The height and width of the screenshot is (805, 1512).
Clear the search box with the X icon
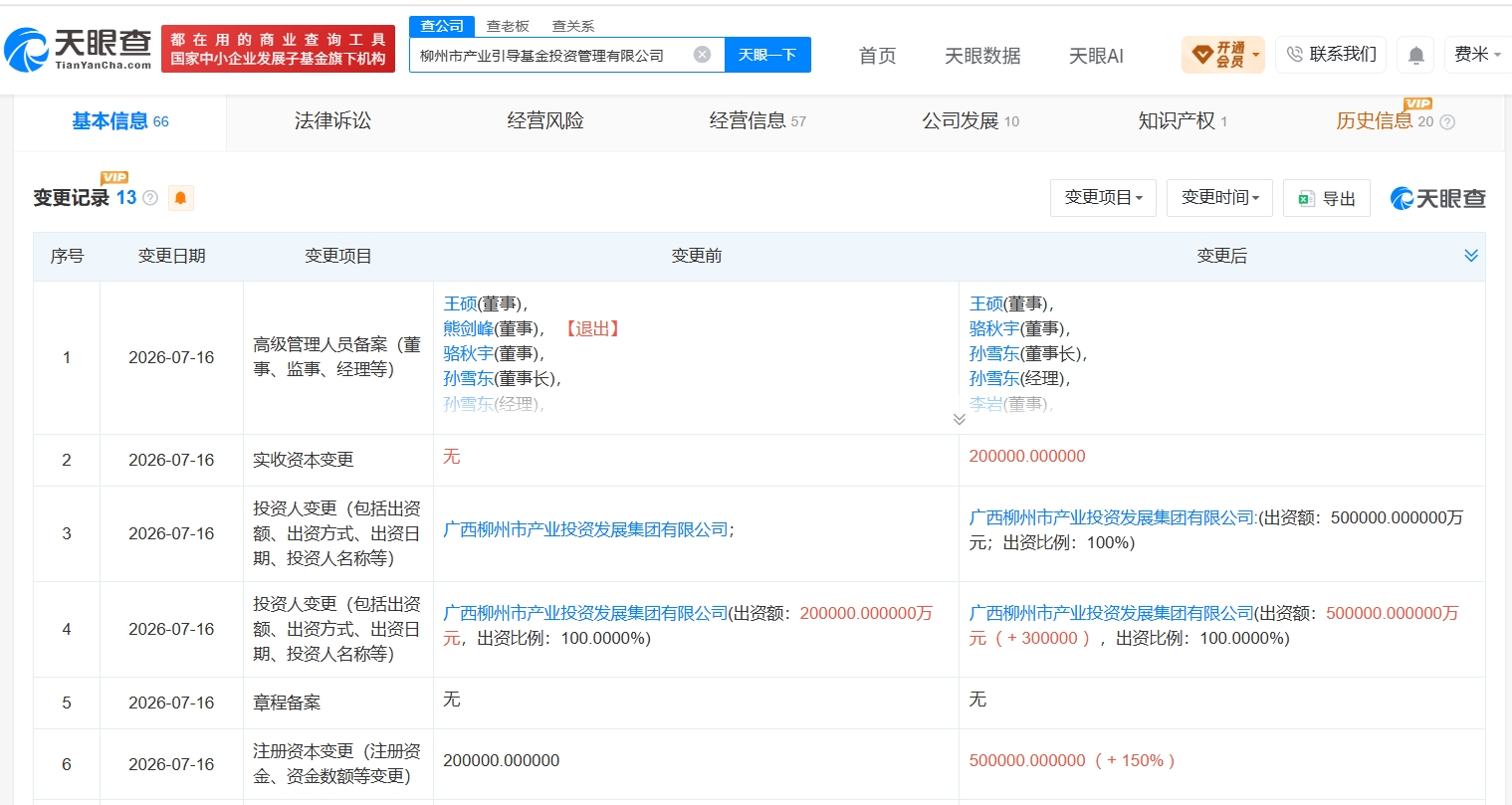coord(702,55)
